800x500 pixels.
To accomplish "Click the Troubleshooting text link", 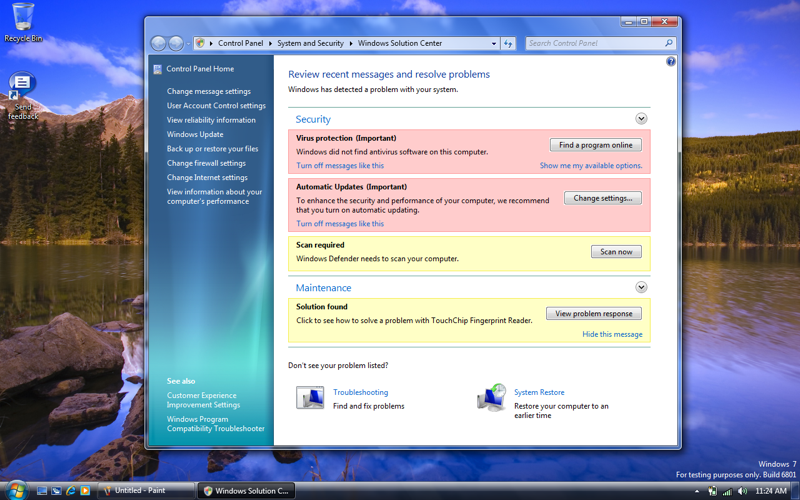I will tap(360, 392).
